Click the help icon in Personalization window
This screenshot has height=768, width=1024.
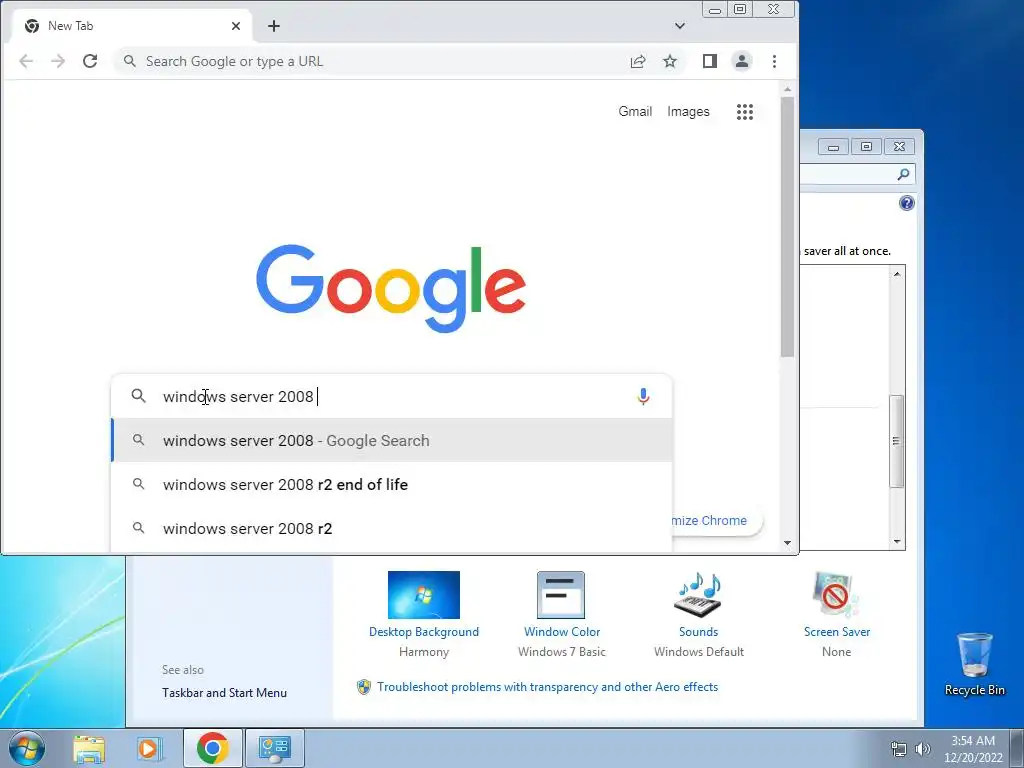point(906,203)
